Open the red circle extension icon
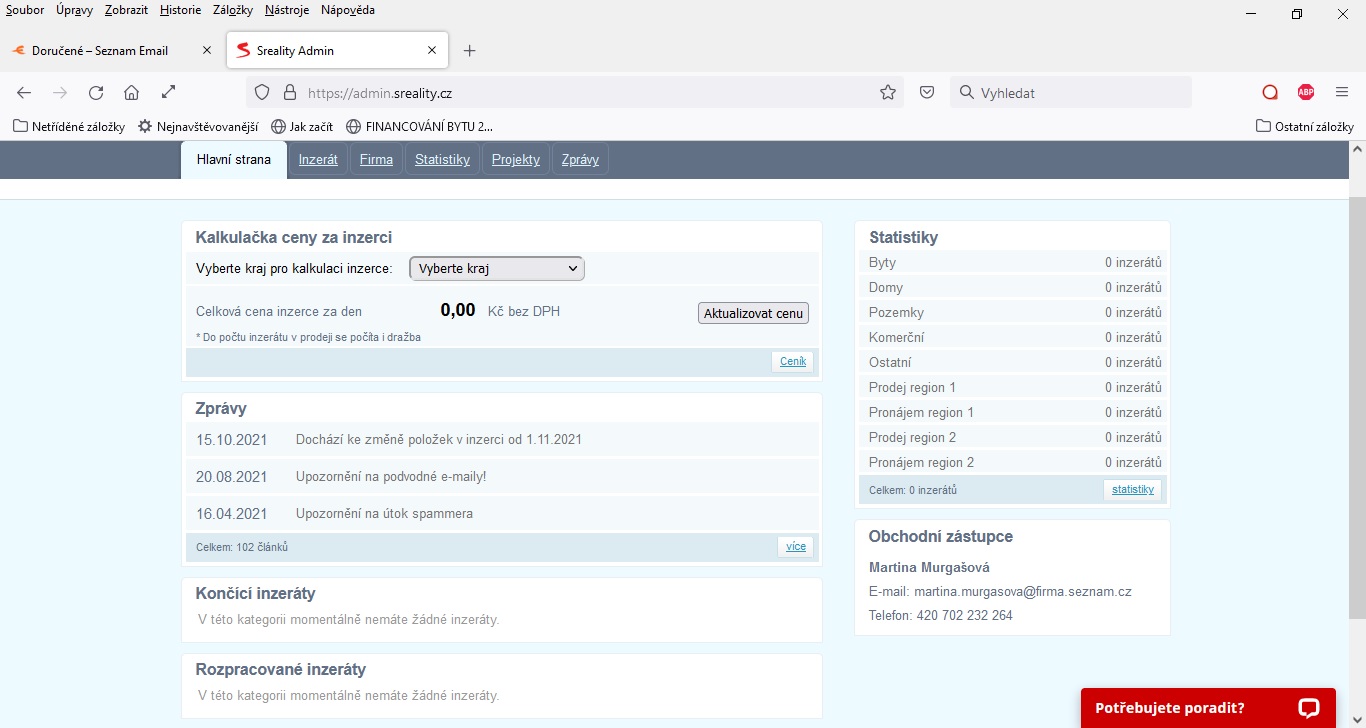 tap(1270, 93)
